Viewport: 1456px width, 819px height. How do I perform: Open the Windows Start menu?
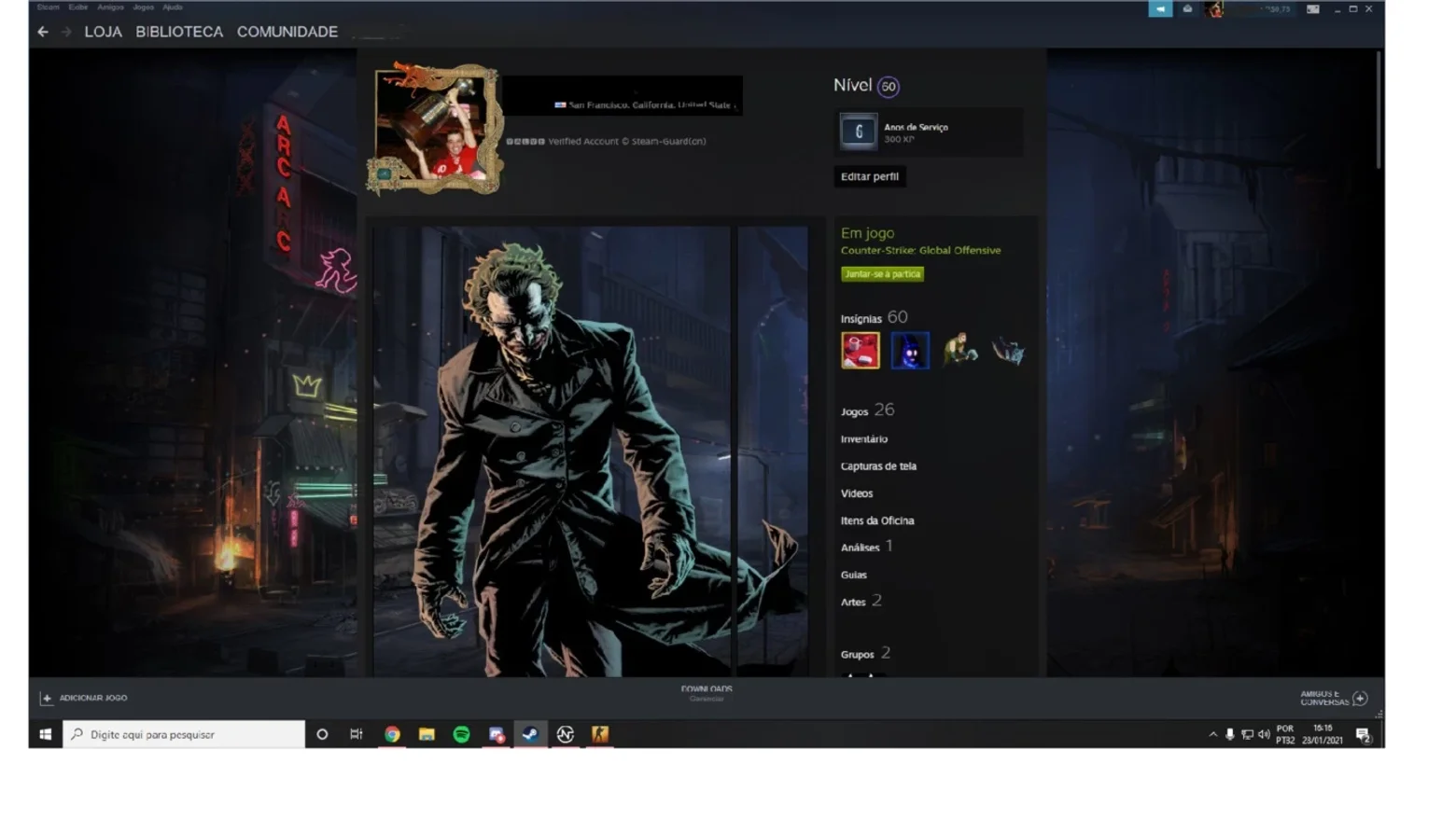(45, 734)
